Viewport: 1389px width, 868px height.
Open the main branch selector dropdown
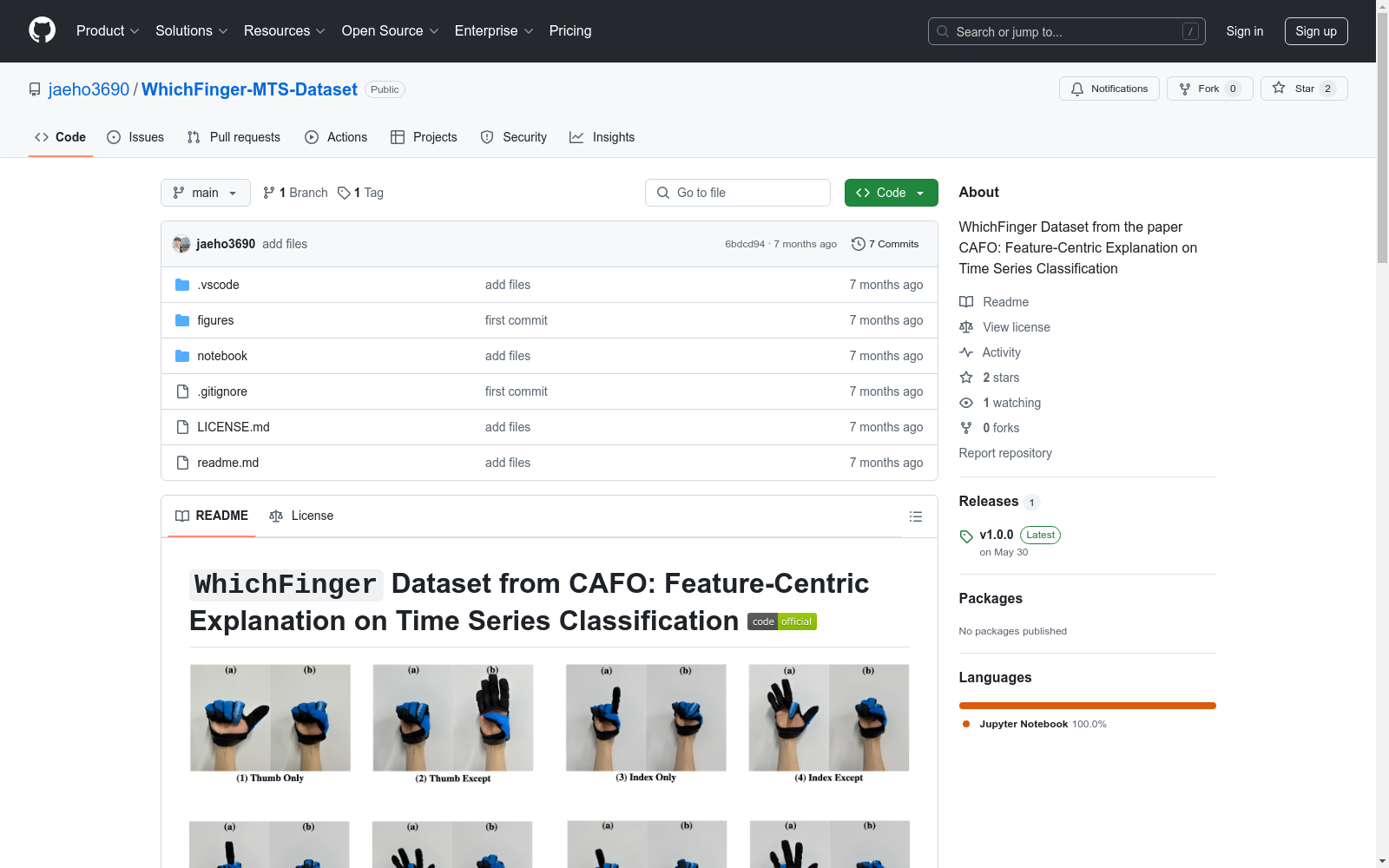(206, 193)
